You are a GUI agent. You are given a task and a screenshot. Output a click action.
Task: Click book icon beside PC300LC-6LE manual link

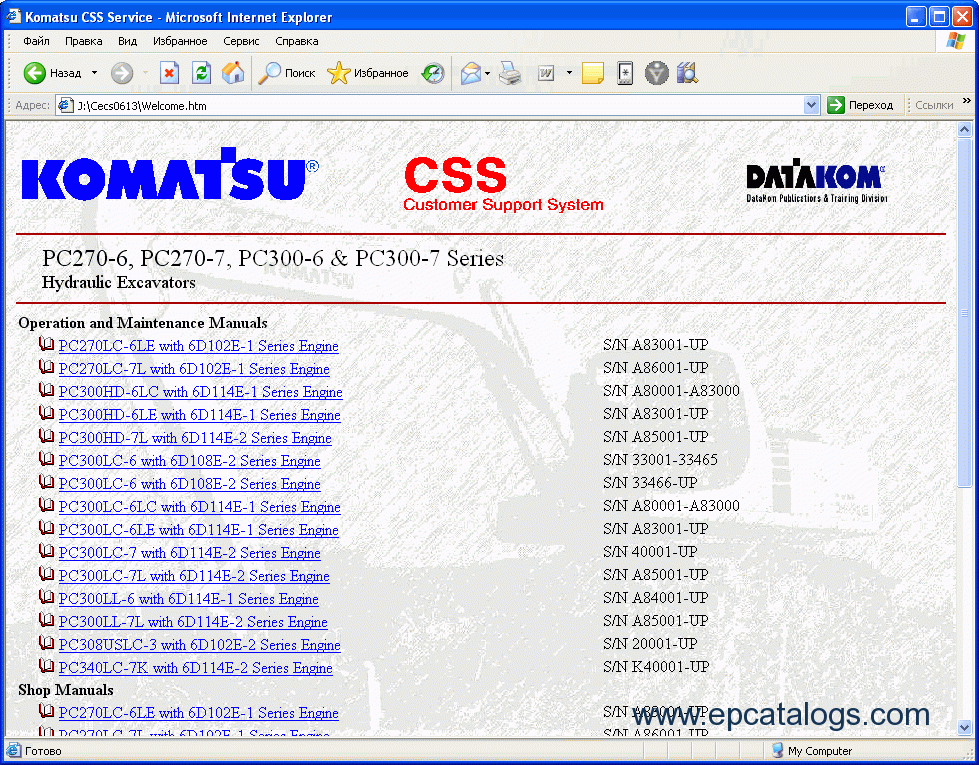(46, 528)
